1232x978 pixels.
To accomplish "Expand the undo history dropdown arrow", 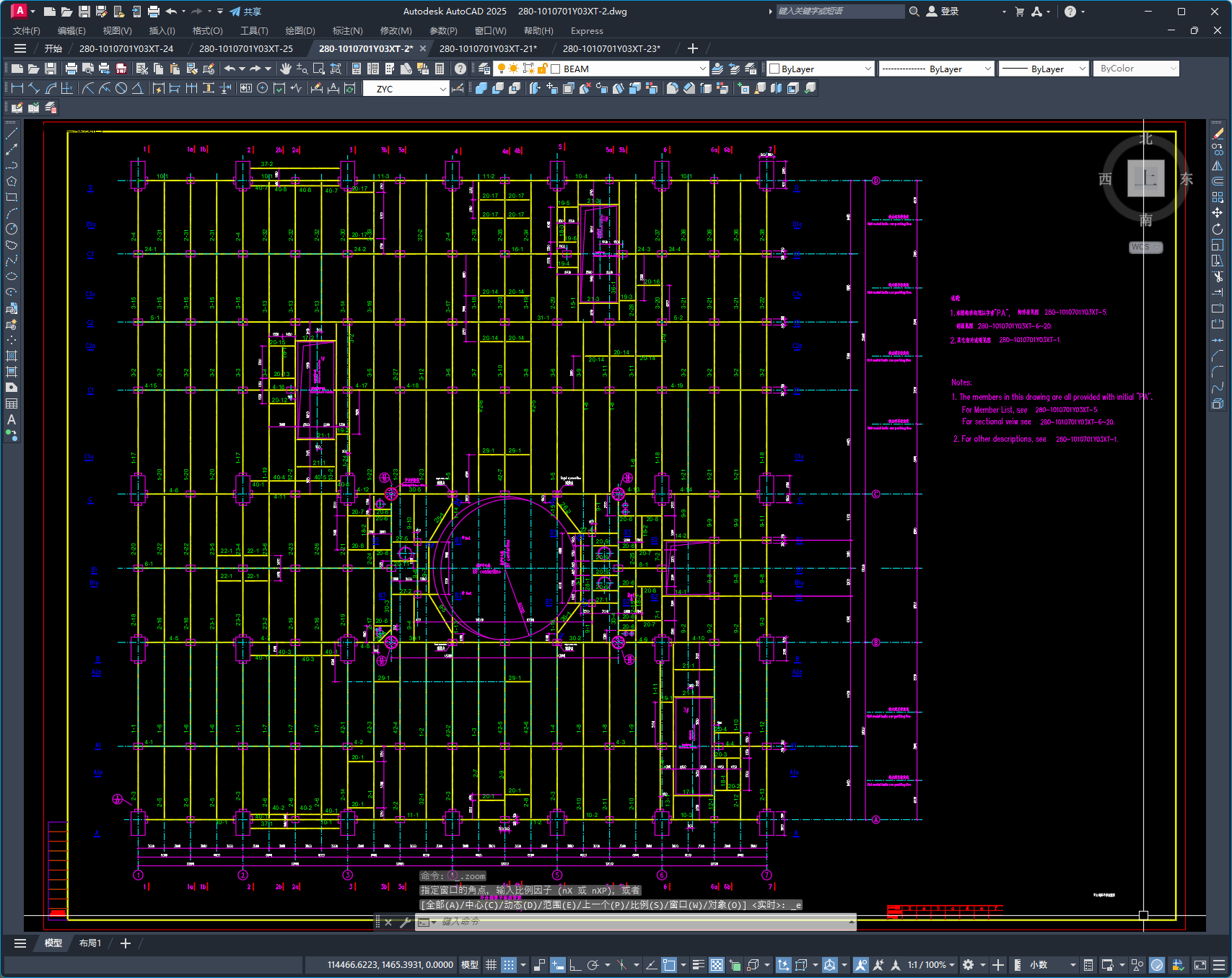I will pos(242,69).
